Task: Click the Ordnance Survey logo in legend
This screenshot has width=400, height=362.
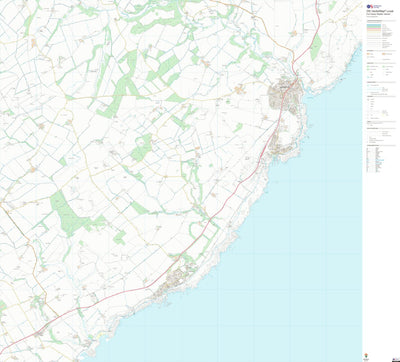Action: 374,6
